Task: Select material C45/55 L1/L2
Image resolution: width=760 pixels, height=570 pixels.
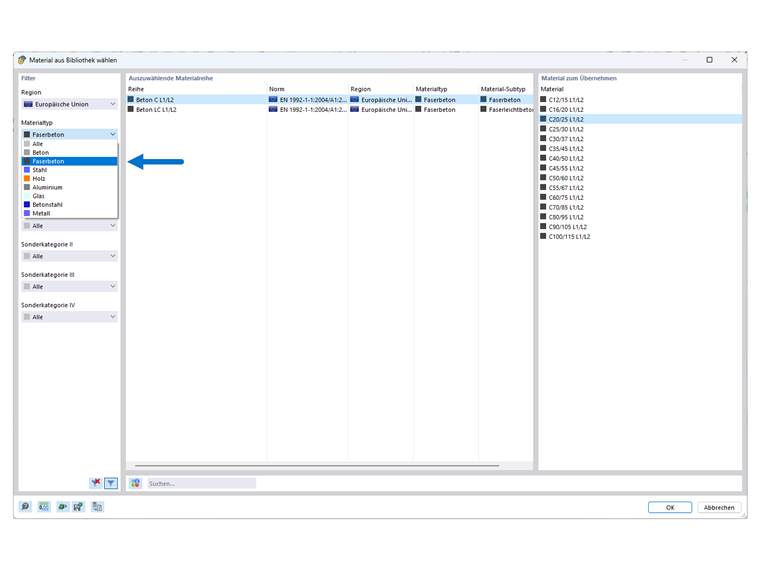Action: click(640, 168)
